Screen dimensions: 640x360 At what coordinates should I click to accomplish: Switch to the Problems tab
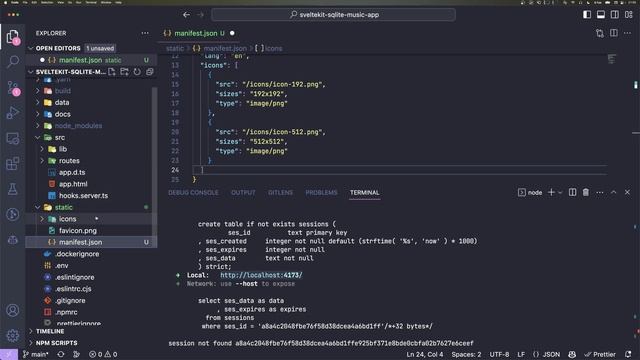321,192
